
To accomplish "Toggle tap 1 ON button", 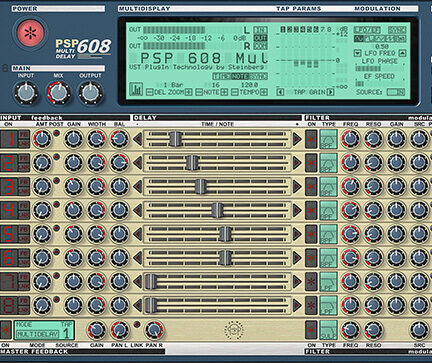I will (9, 139).
